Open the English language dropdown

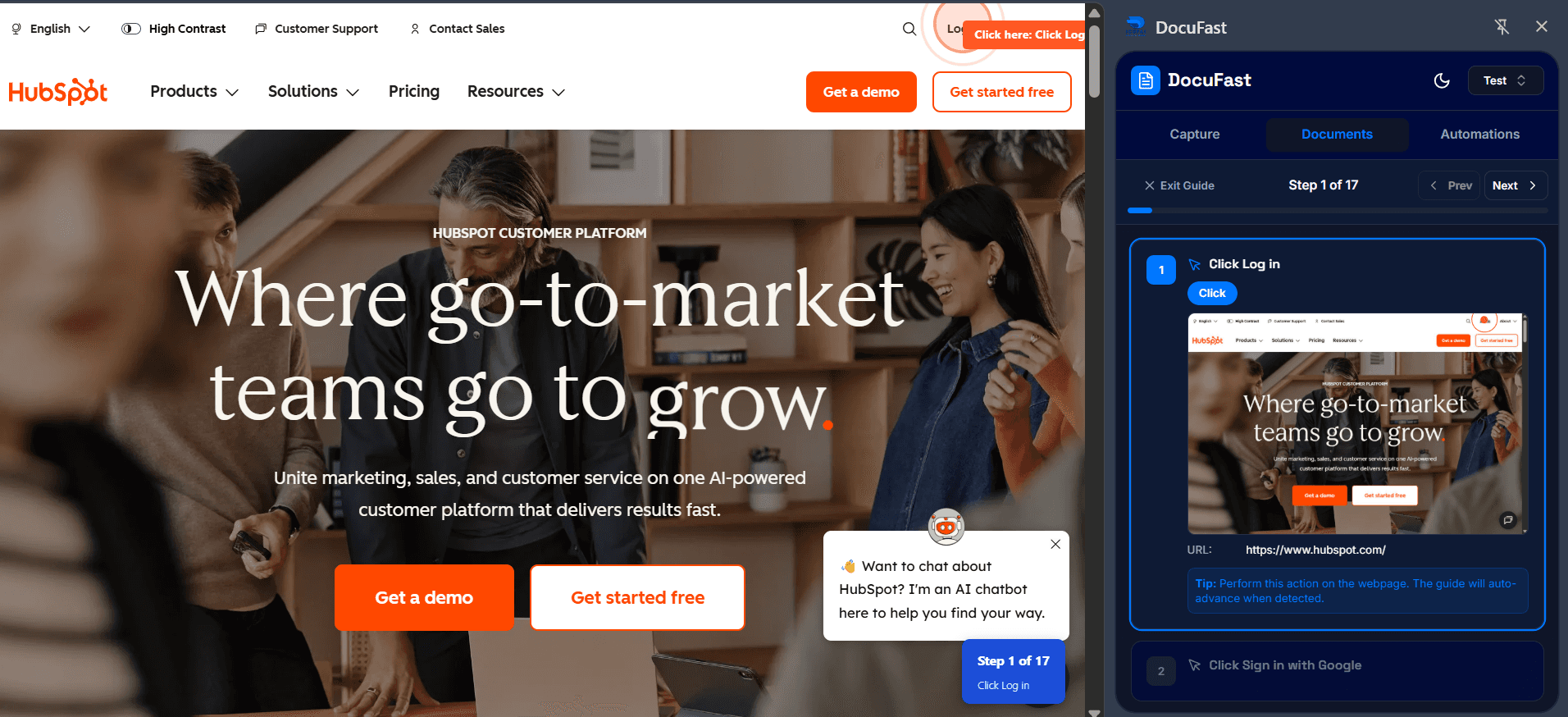(50, 29)
